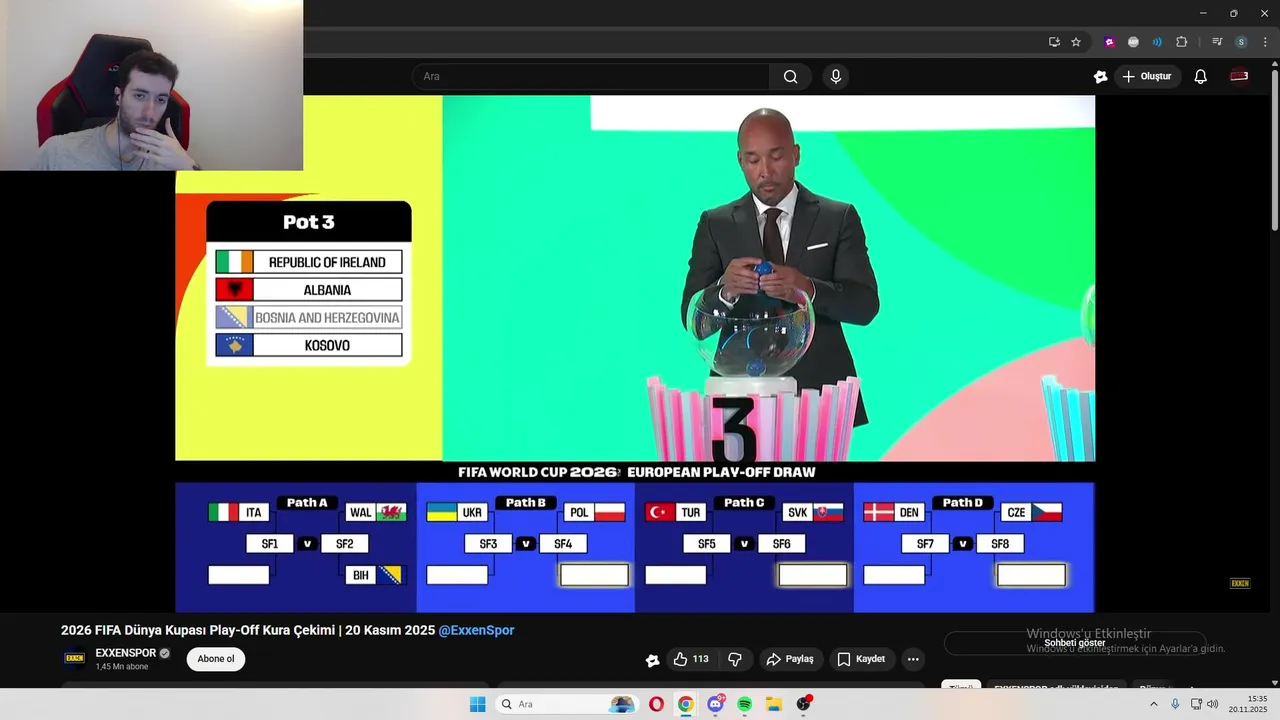Open network settings tray icon
Screen dimensions: 1280x720
[x=1196, y=704]
